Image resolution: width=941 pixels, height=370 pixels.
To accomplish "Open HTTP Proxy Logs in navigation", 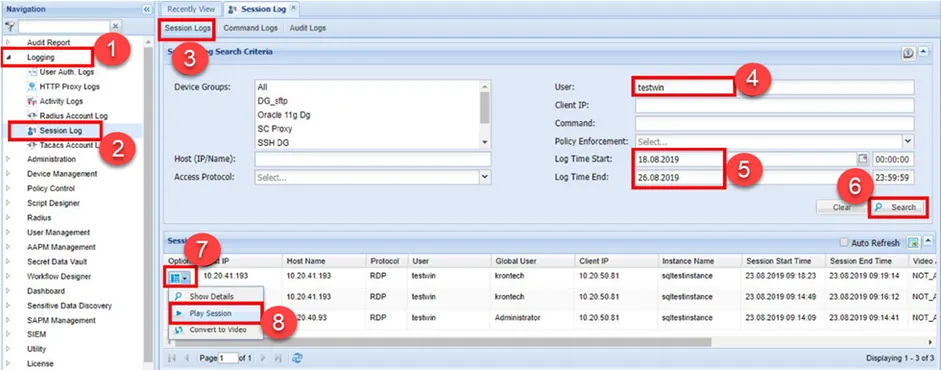I will (70, 87).
